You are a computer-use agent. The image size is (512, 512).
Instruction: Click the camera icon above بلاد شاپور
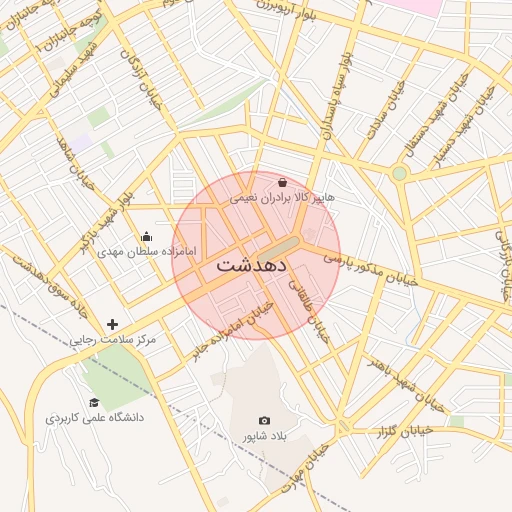(264, 421)
